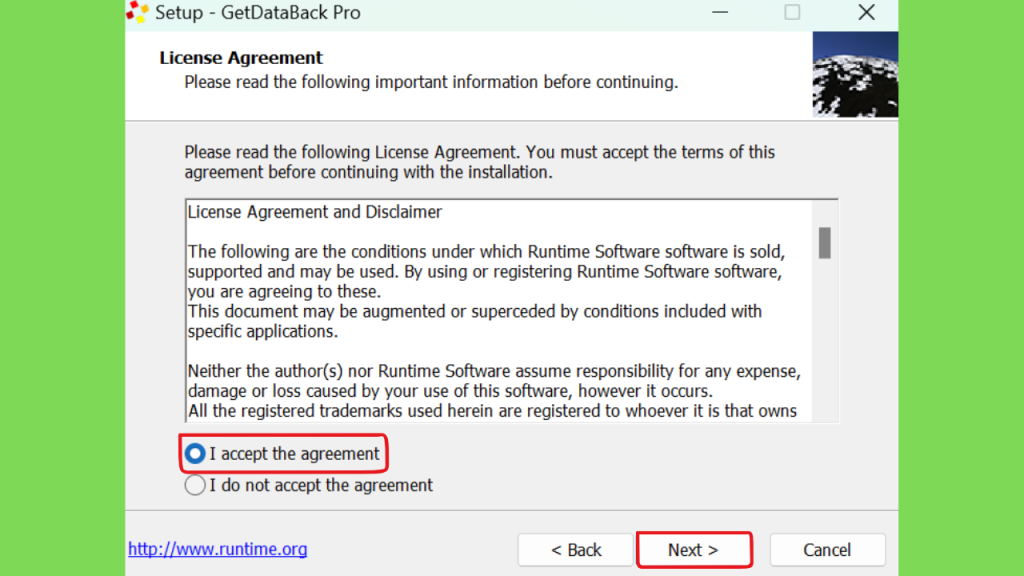Click the empty scrollbar track below the thumb
Screen dimensions: 1024x576
tap(825, 340)
